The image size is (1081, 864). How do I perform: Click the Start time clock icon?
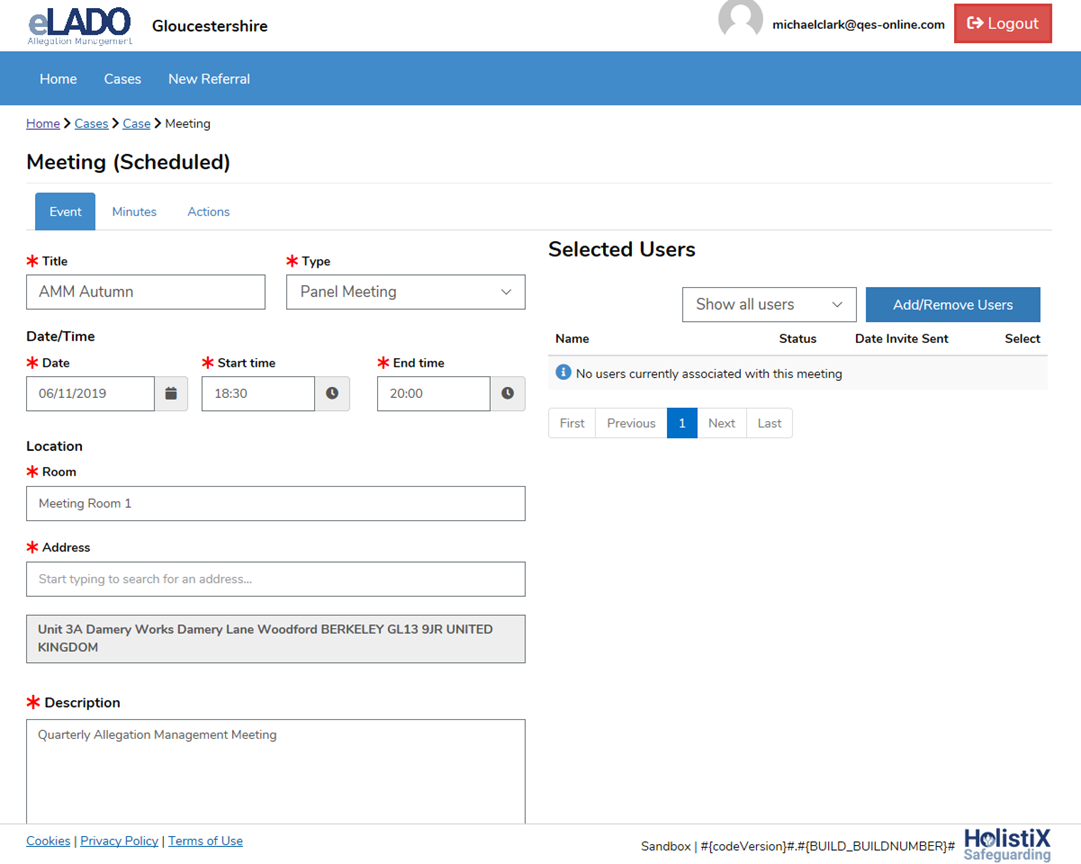click(332, 394)
